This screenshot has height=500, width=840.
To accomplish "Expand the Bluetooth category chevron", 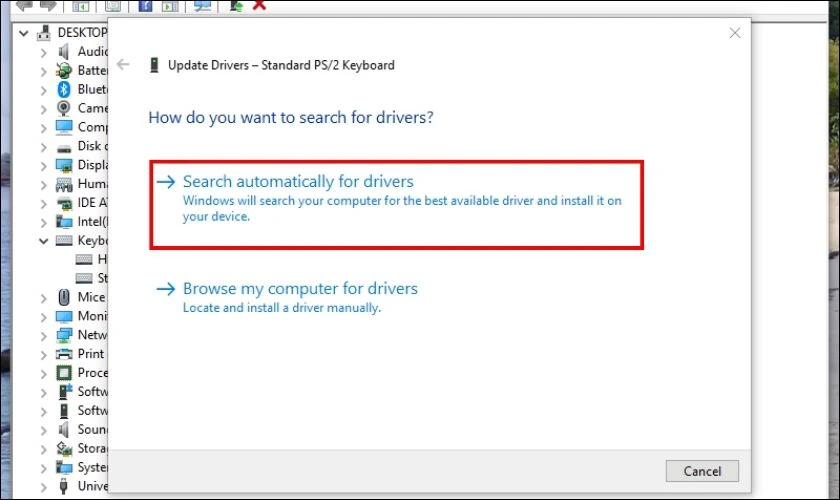I will [43, 90].
